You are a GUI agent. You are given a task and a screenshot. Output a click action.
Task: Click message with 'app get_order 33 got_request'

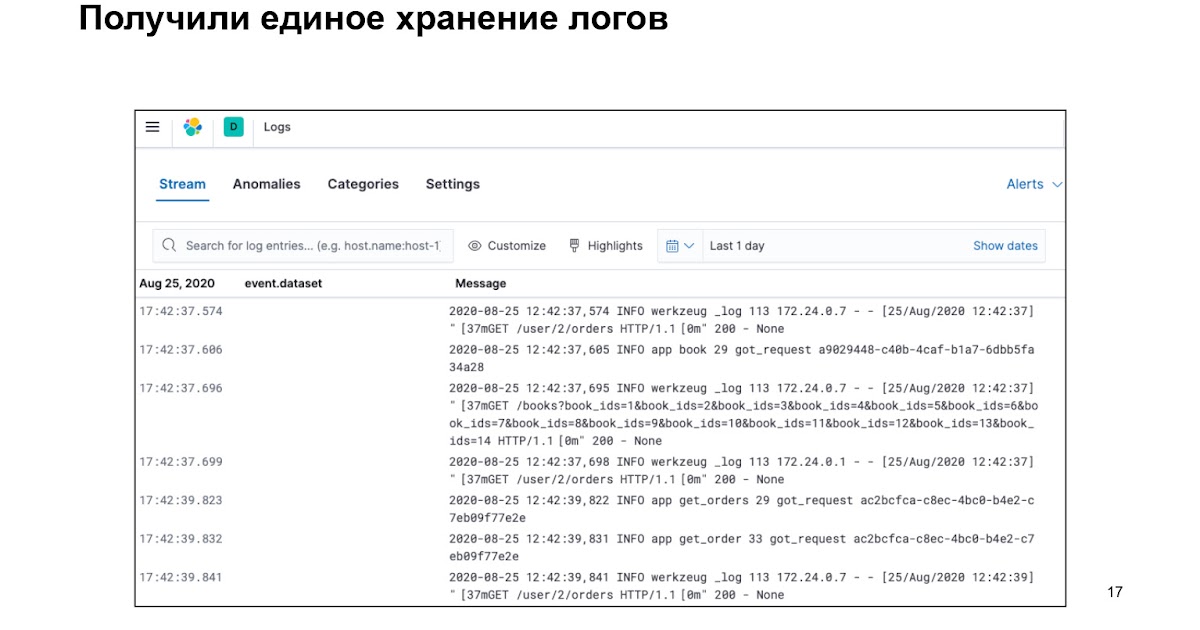[742, 547]
